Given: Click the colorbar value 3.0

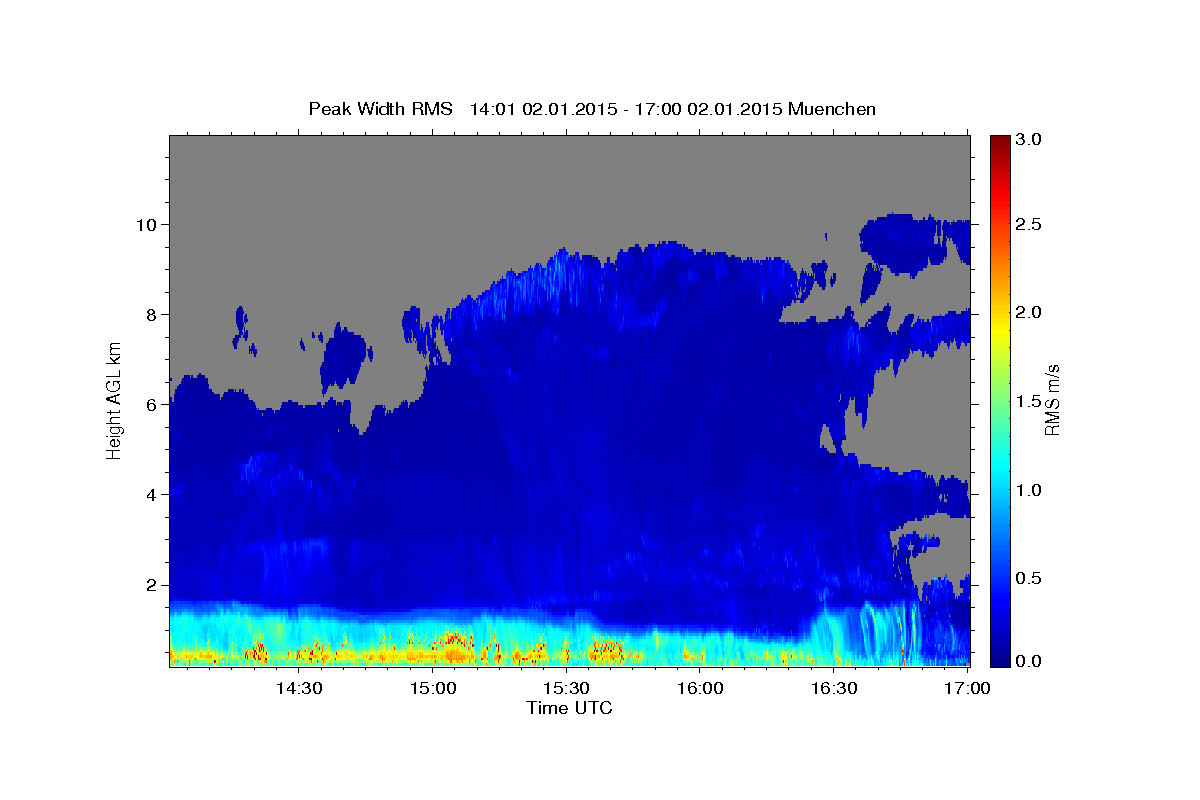Looking at the screenshot, I should (1029, 140).
